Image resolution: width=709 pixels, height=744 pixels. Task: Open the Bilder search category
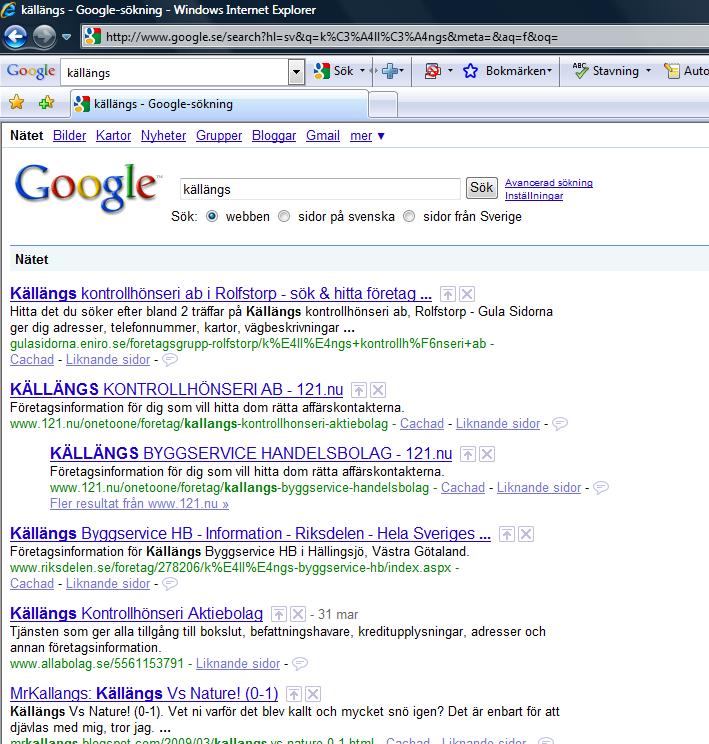69,136
